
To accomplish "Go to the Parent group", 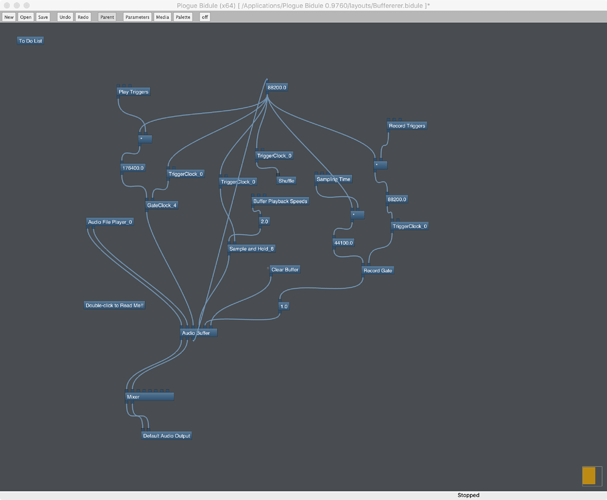I will coord(107,17).
